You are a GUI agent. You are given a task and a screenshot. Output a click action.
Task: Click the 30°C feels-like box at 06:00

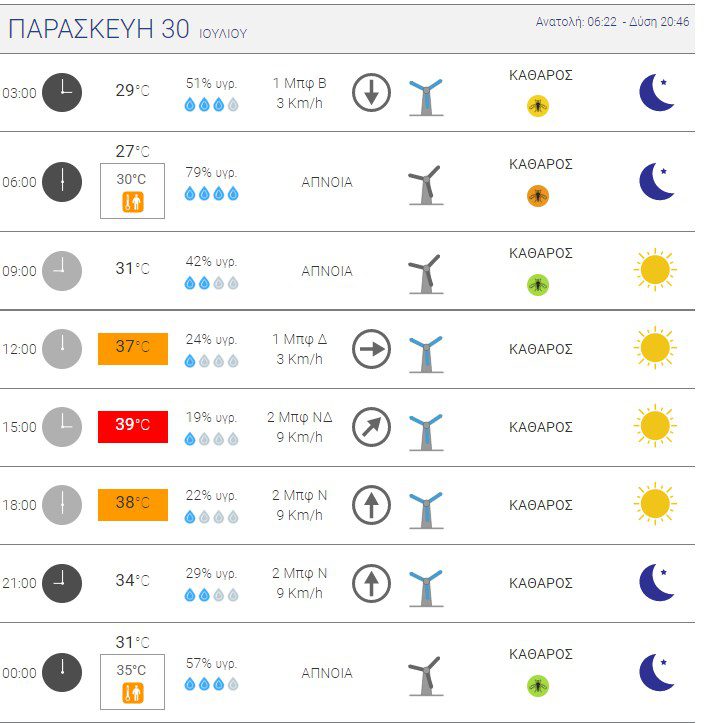tap(132, 191)
